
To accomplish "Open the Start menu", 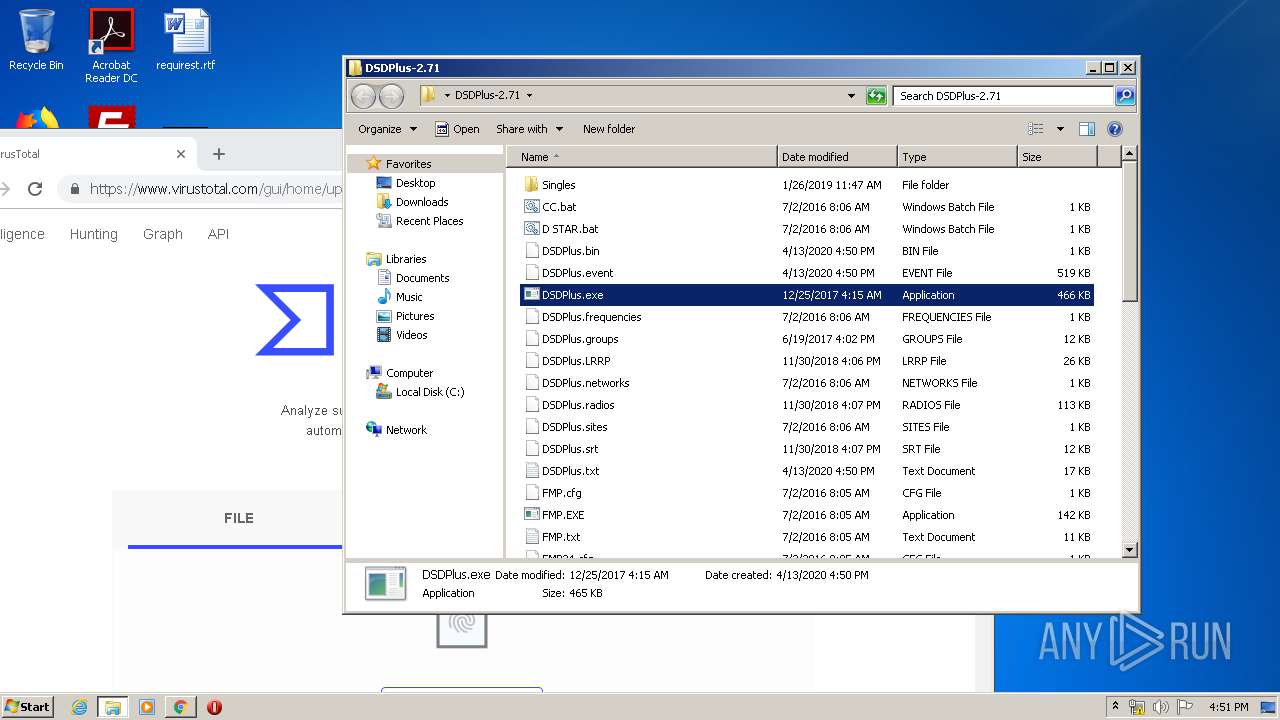I will 27,707.
